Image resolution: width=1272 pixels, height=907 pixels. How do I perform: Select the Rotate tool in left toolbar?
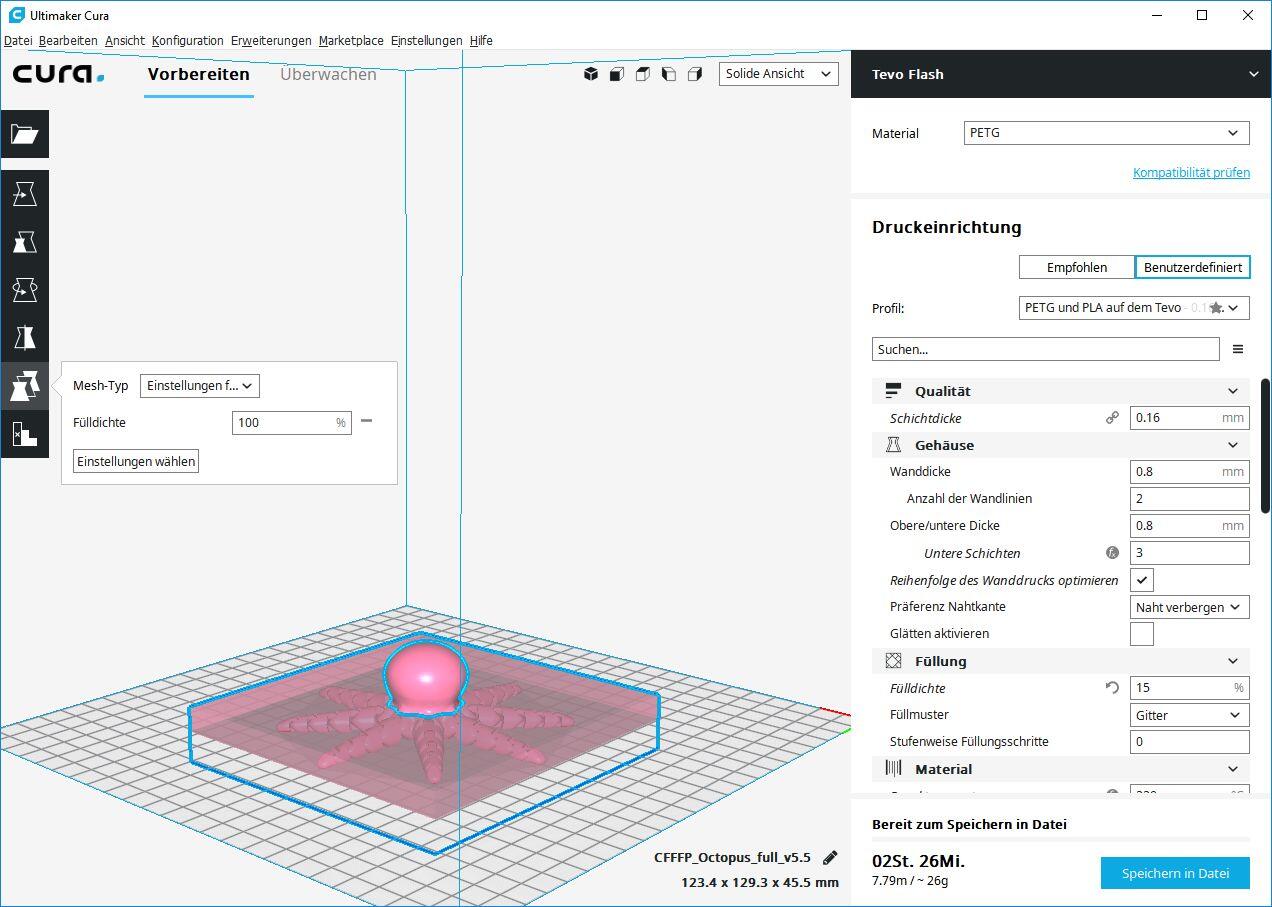(24, 290)
